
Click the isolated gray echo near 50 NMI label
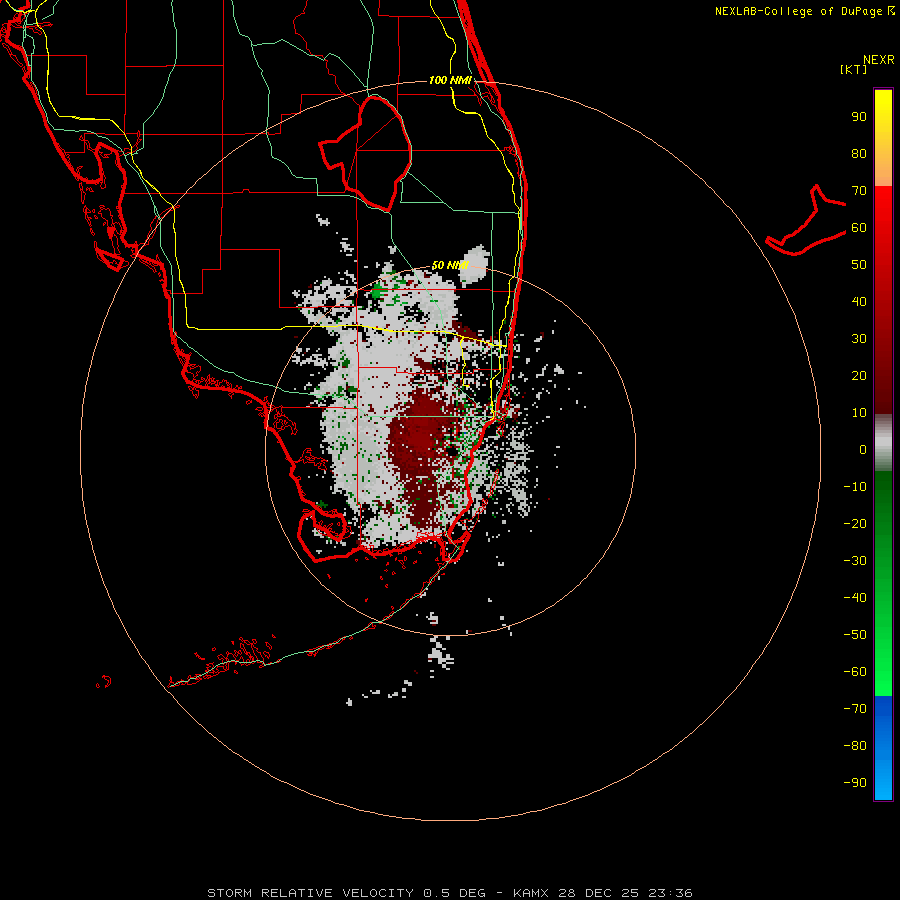(475, 266)
